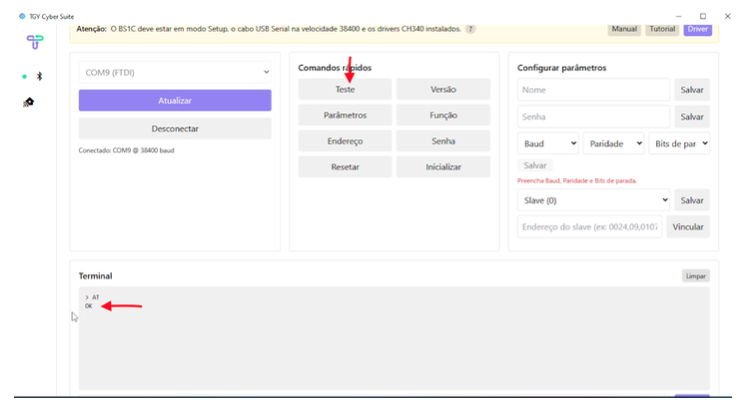Open the Baud rate dropdown
743x408 pixels.
coord(548,143)
